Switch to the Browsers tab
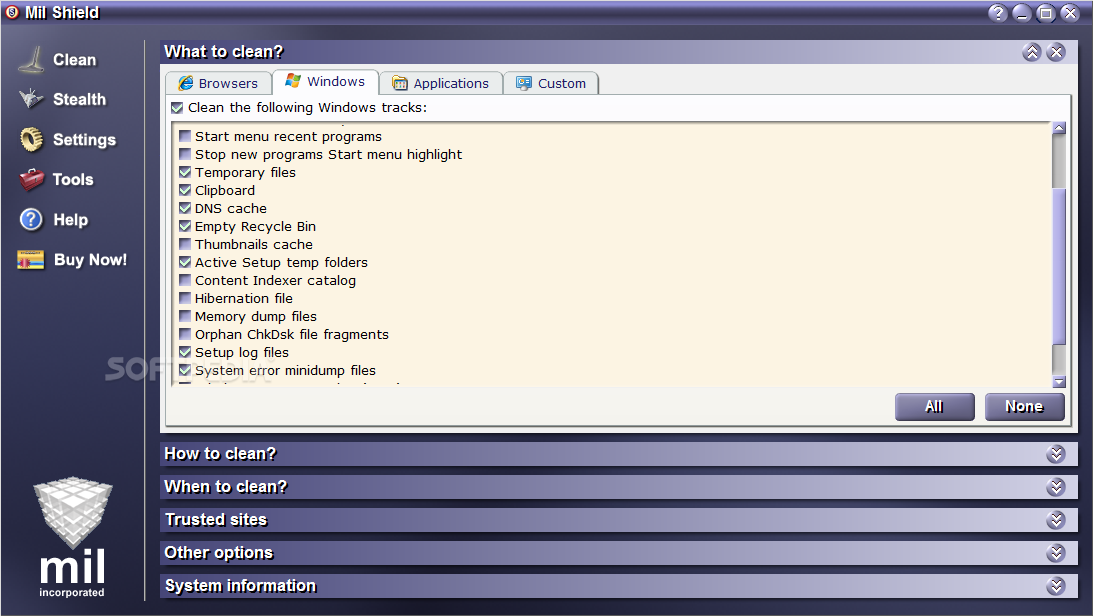Screen dimensions: 1093x616 [x=217, y=83]
